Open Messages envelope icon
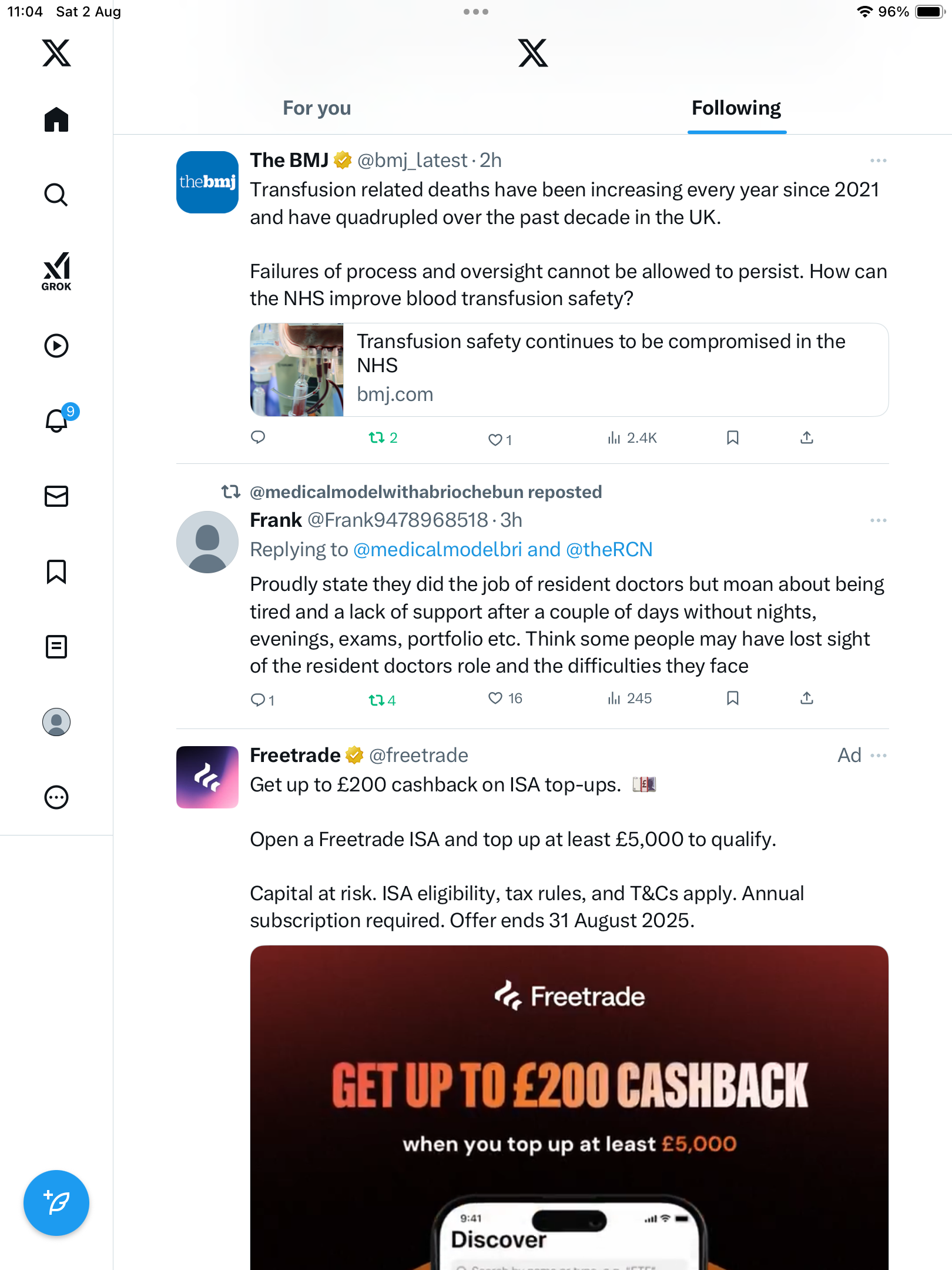Image resolution: width=952 pixels, height=1270 pixels. (56, 496)
